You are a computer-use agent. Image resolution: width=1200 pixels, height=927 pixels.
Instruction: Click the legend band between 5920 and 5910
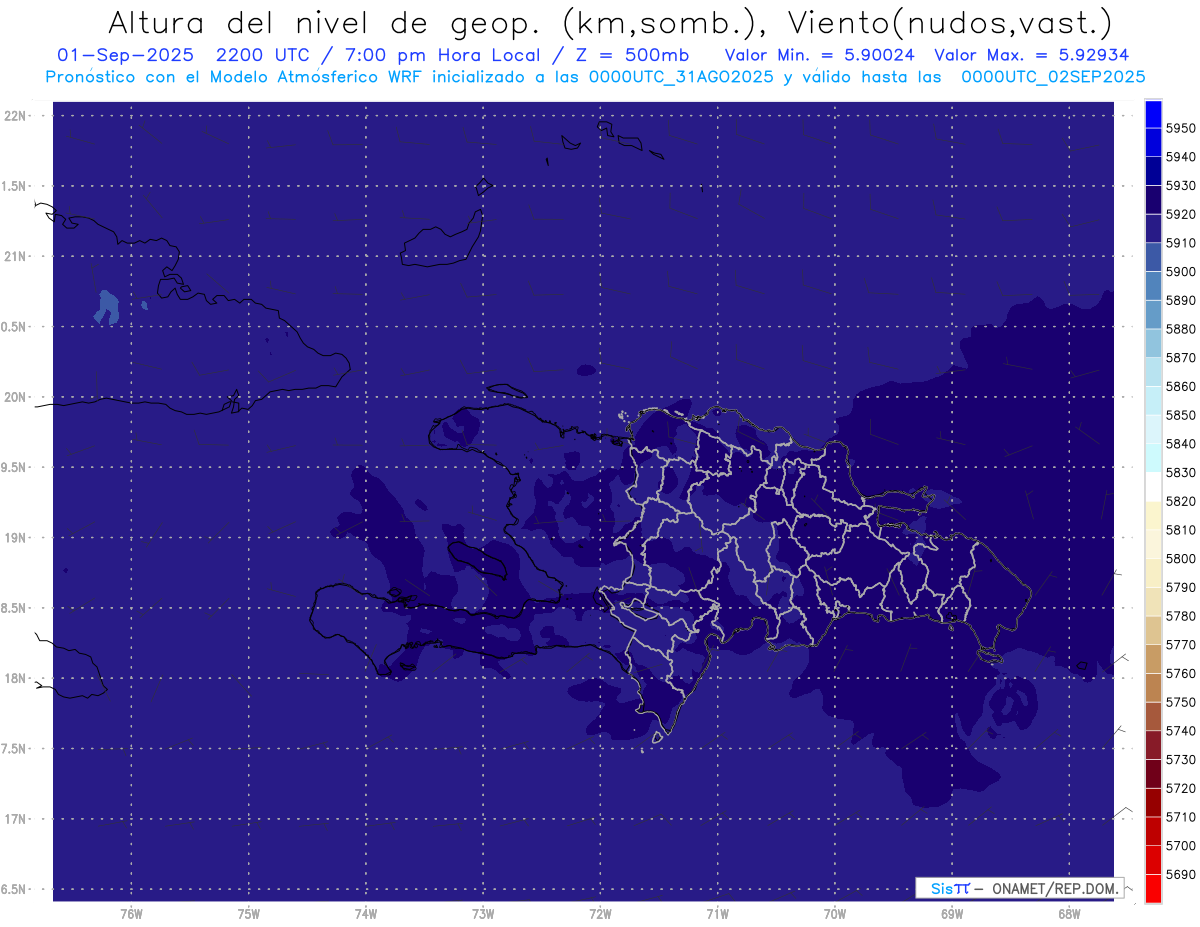(x=1153, y=229)
